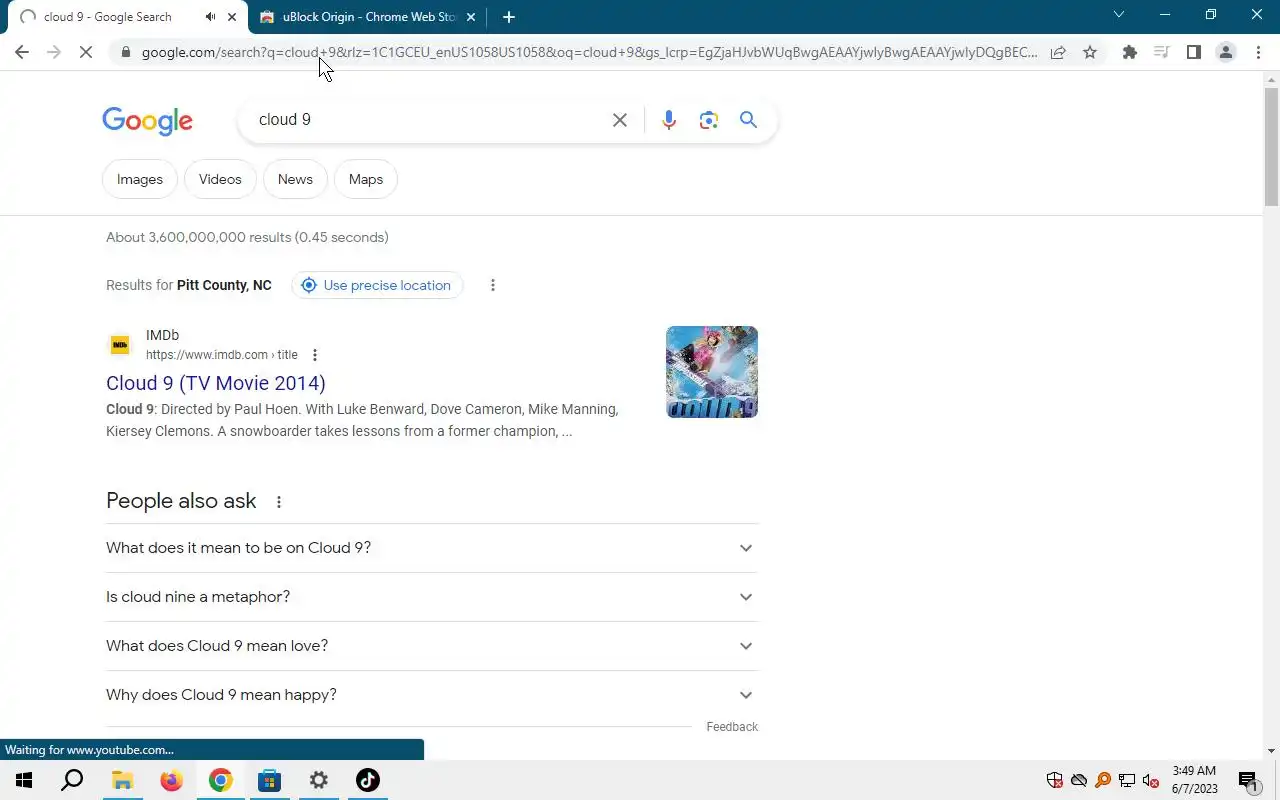Screen dimensions: 1280x800
Task: Stop loading the current page
Action: tap(86, 52)
